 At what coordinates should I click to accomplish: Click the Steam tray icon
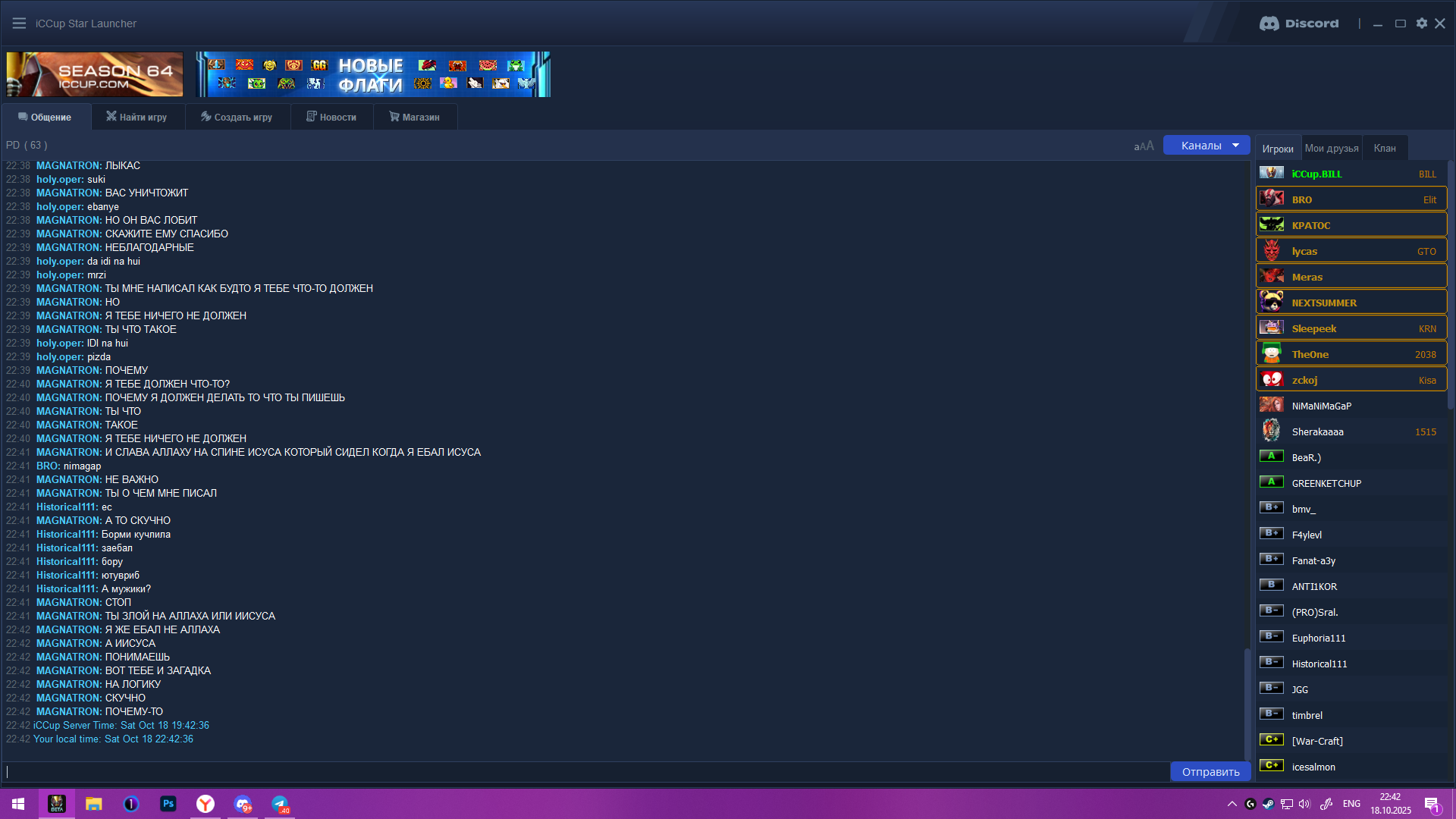click(1268, 804)
